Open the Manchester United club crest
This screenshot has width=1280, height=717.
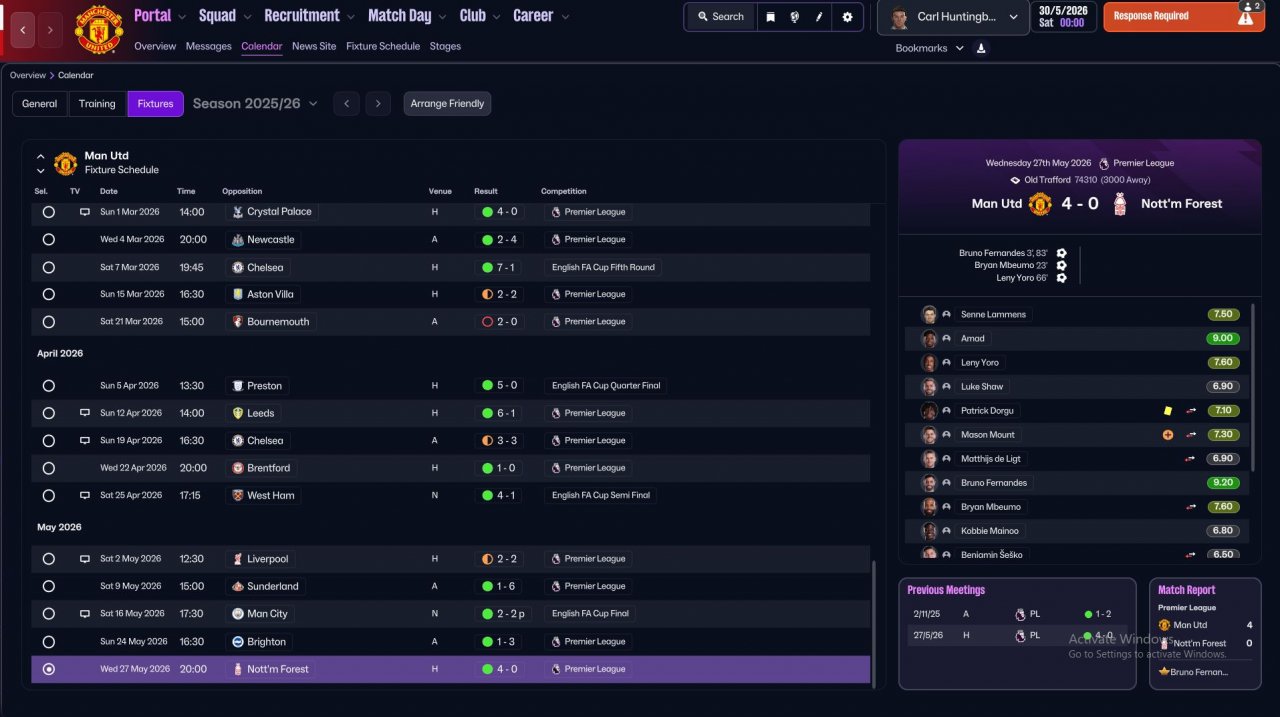click(98, 30)
